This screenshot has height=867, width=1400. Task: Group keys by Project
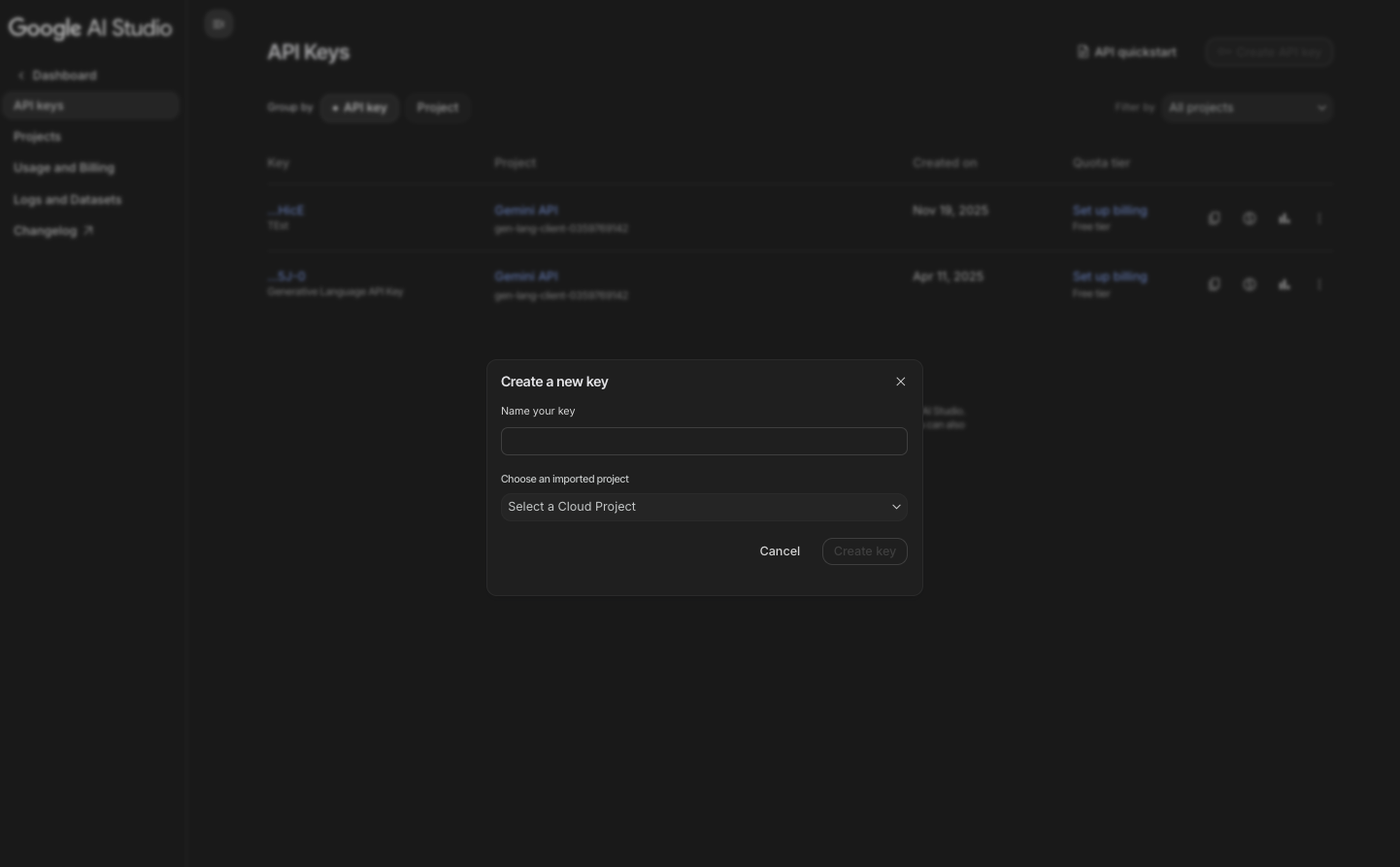point(438,108)
